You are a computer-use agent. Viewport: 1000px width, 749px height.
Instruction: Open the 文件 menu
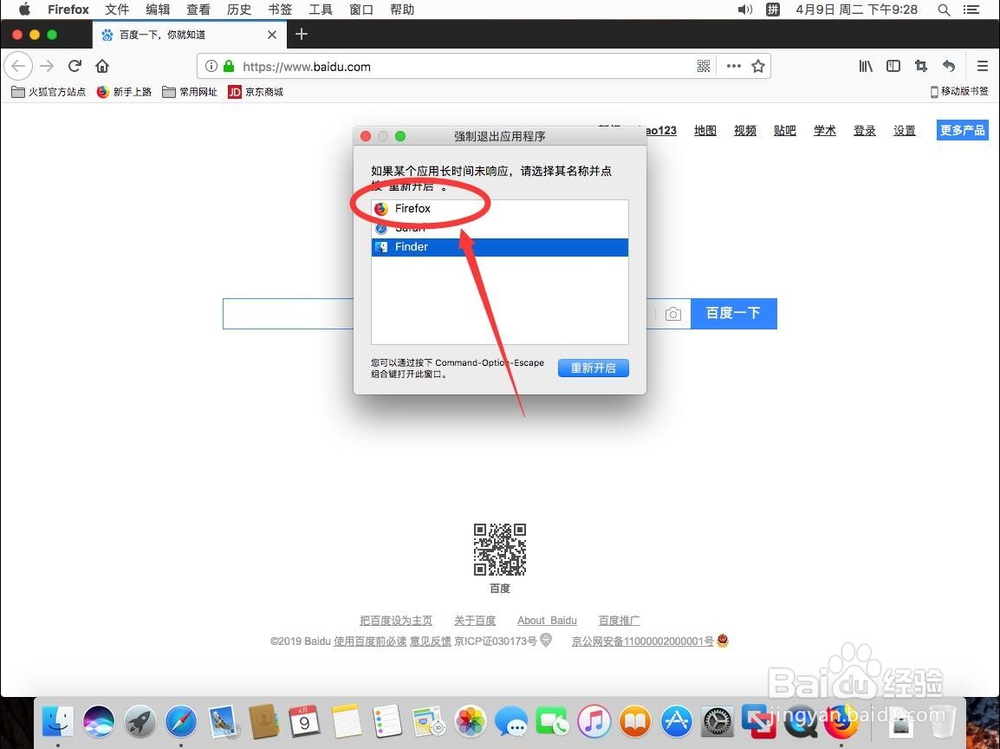[117, 10]
